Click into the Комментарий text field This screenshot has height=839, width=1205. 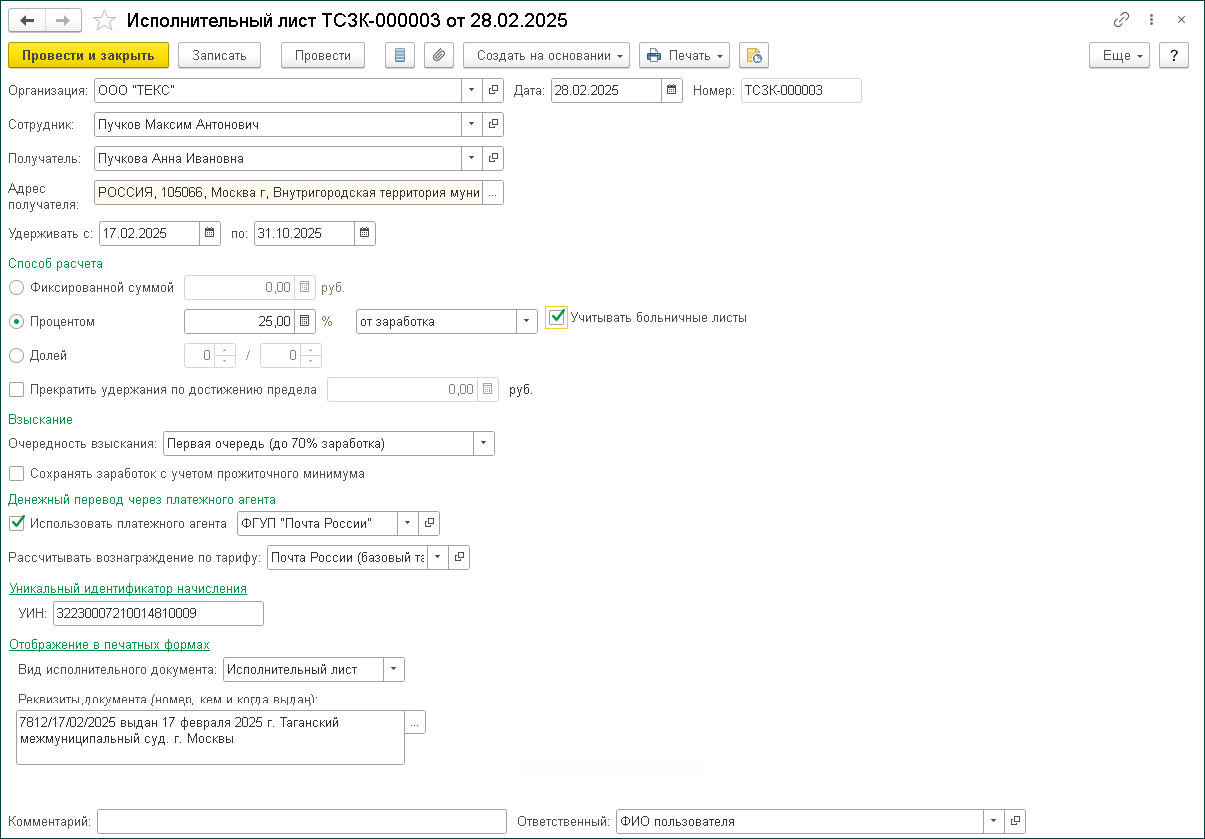(302, 821)
